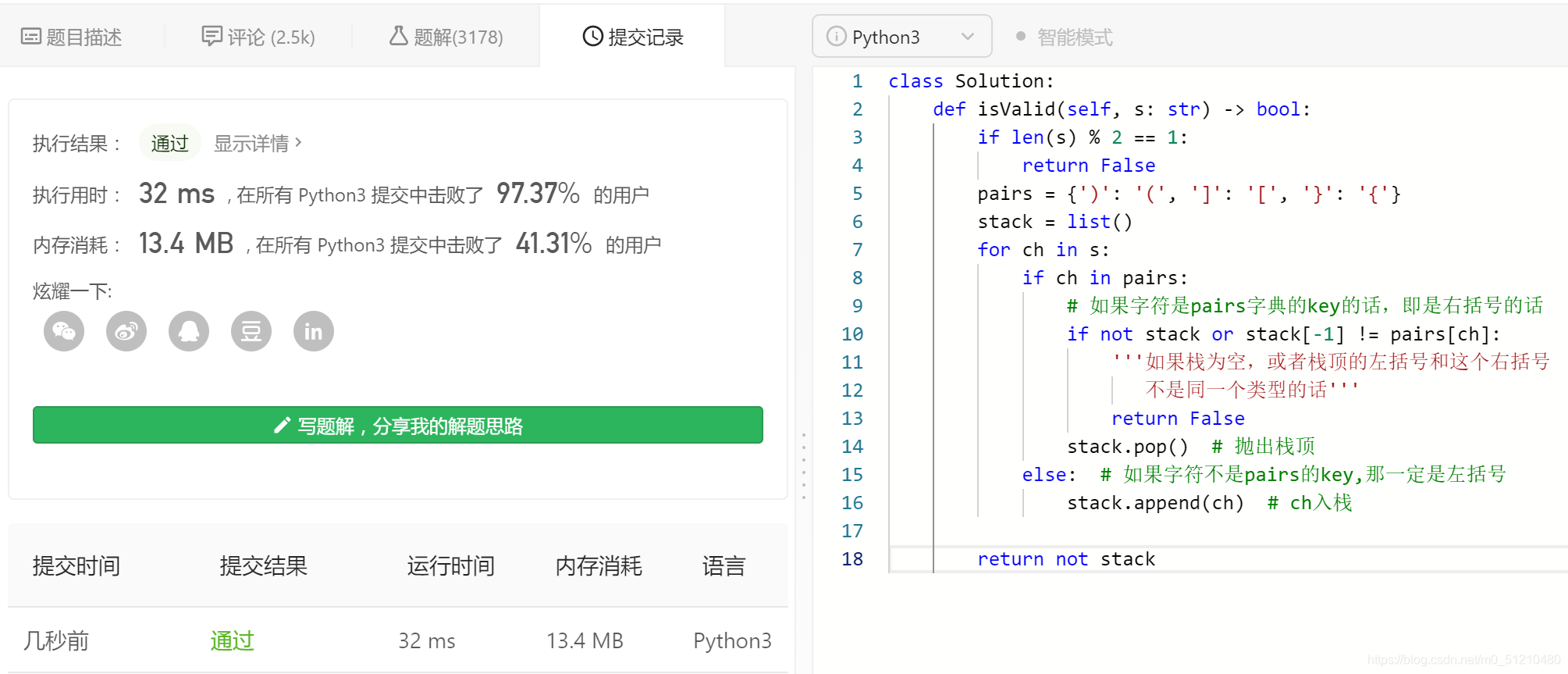Switch to the 提交记录 tab
This screenshot has height=674, width=1568.
tap(633, 37)
